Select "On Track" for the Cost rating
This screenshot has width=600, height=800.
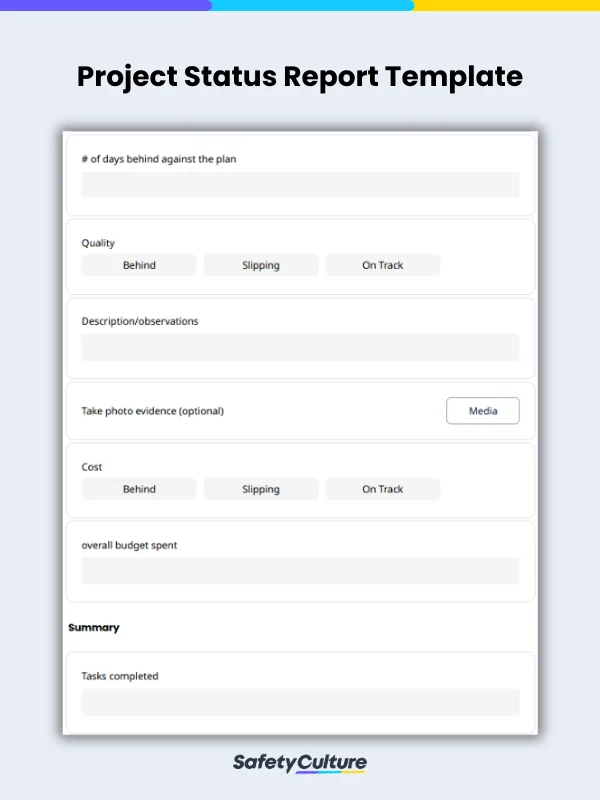click(x=382, y=489)
